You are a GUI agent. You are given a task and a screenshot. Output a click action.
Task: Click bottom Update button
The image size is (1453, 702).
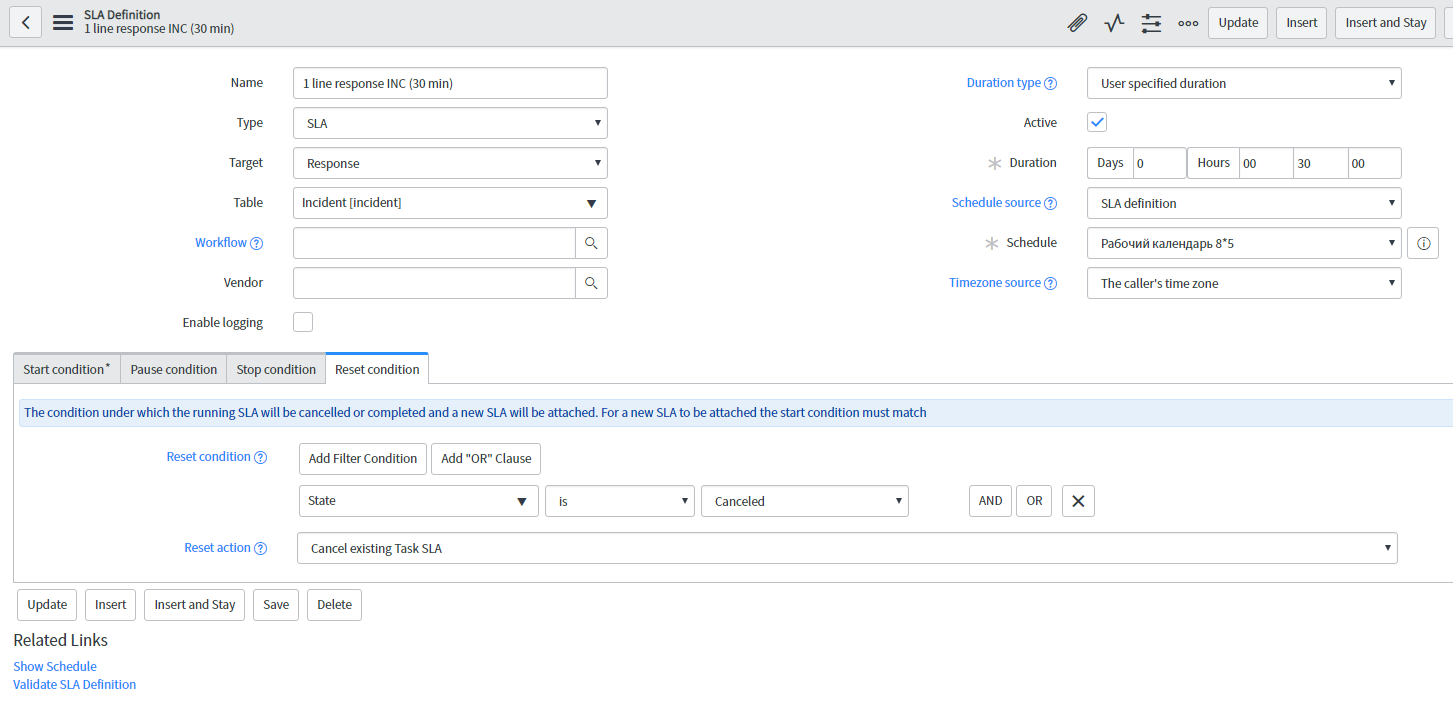47,605
